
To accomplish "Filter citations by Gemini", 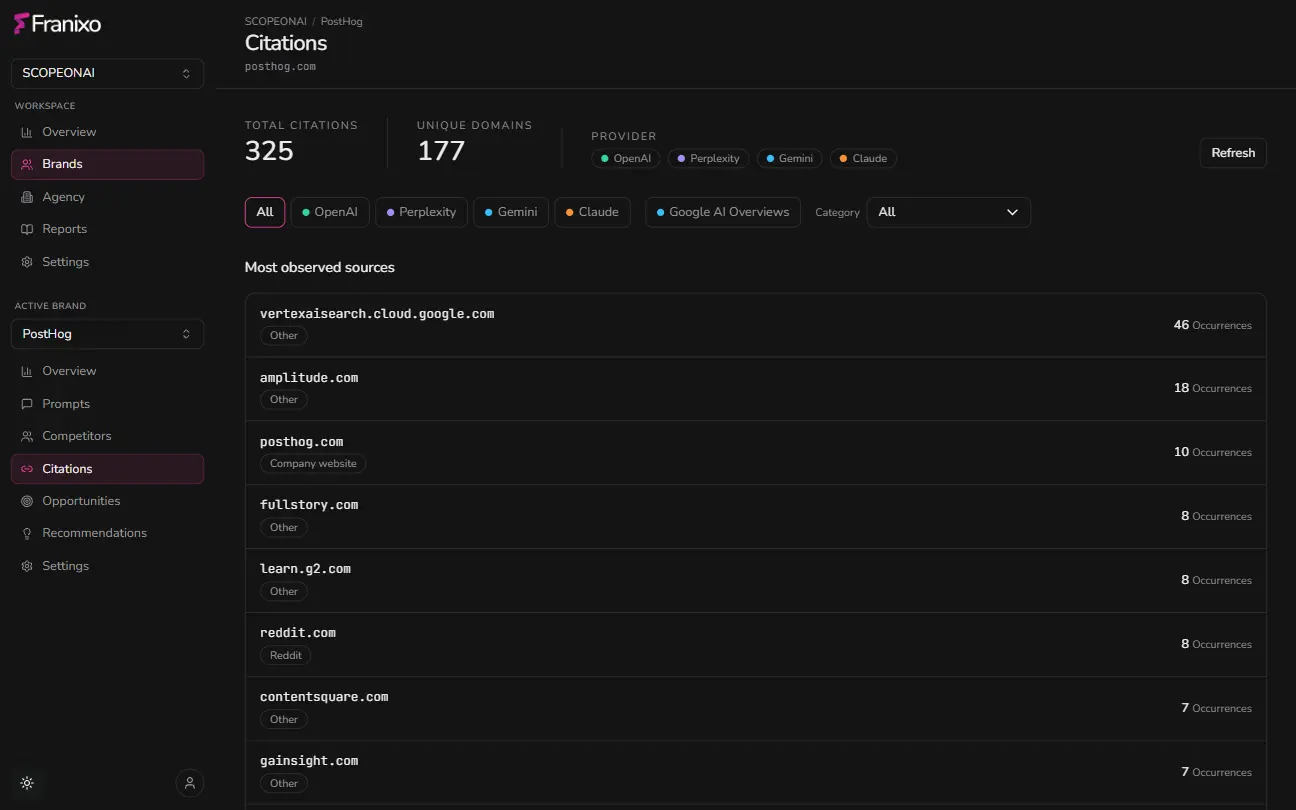I will tap(511, 212).
